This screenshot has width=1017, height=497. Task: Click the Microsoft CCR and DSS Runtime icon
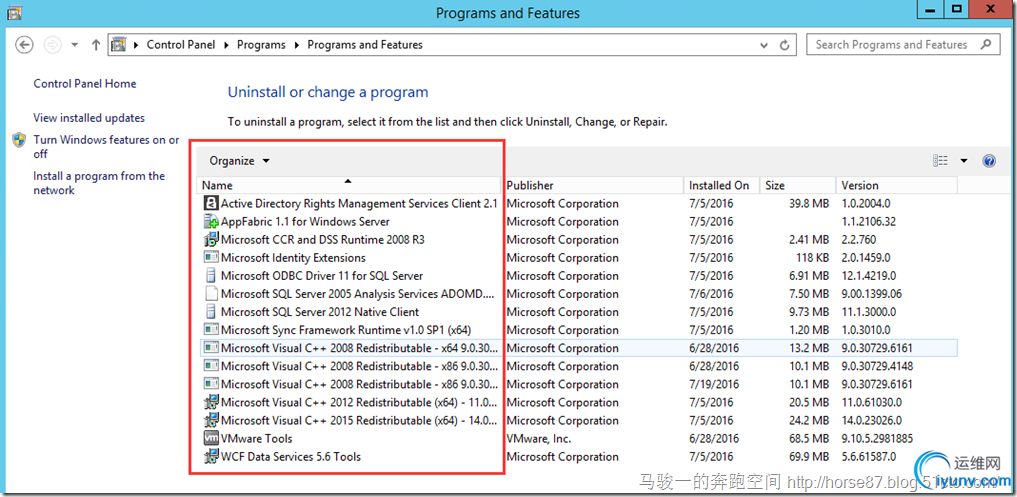211,239
